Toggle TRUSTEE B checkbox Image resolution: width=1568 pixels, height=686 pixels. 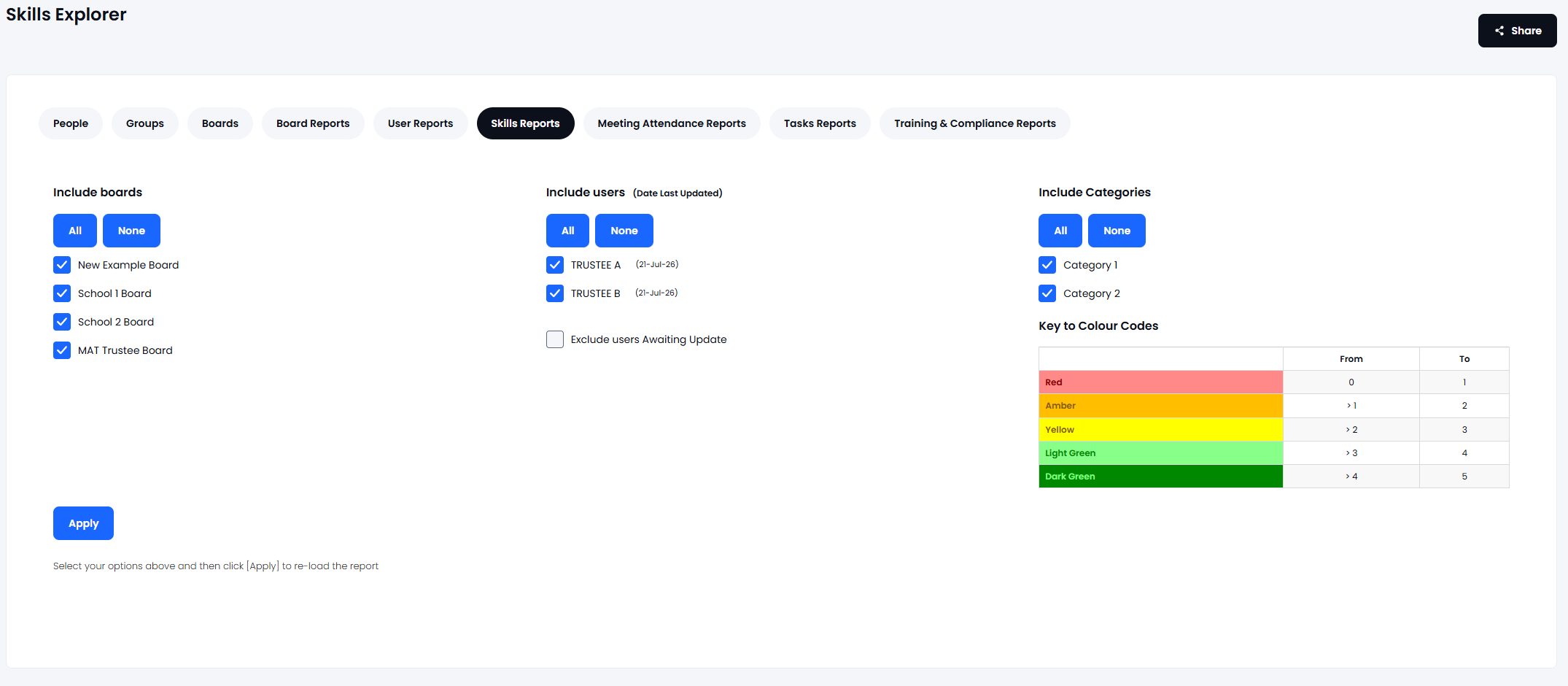(555, 293)
